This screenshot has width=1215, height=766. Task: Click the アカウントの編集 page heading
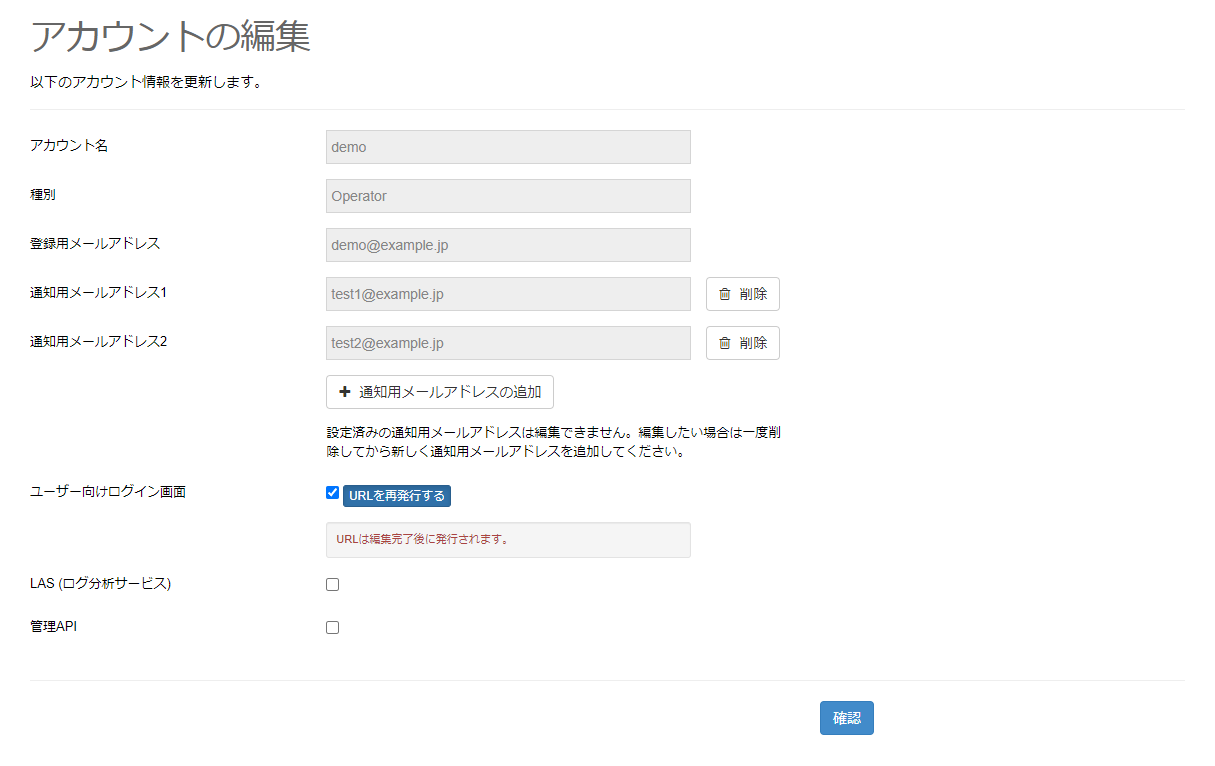[x=171, y=36]
